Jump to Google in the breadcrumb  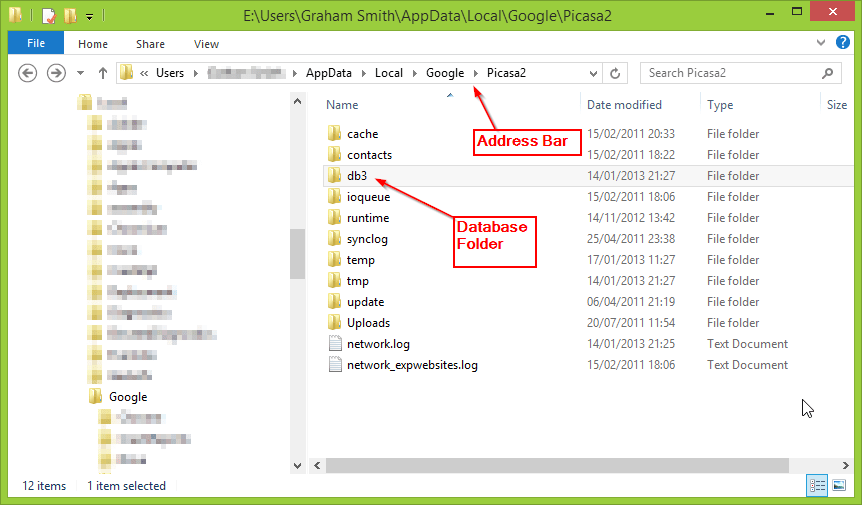(445, 73)
